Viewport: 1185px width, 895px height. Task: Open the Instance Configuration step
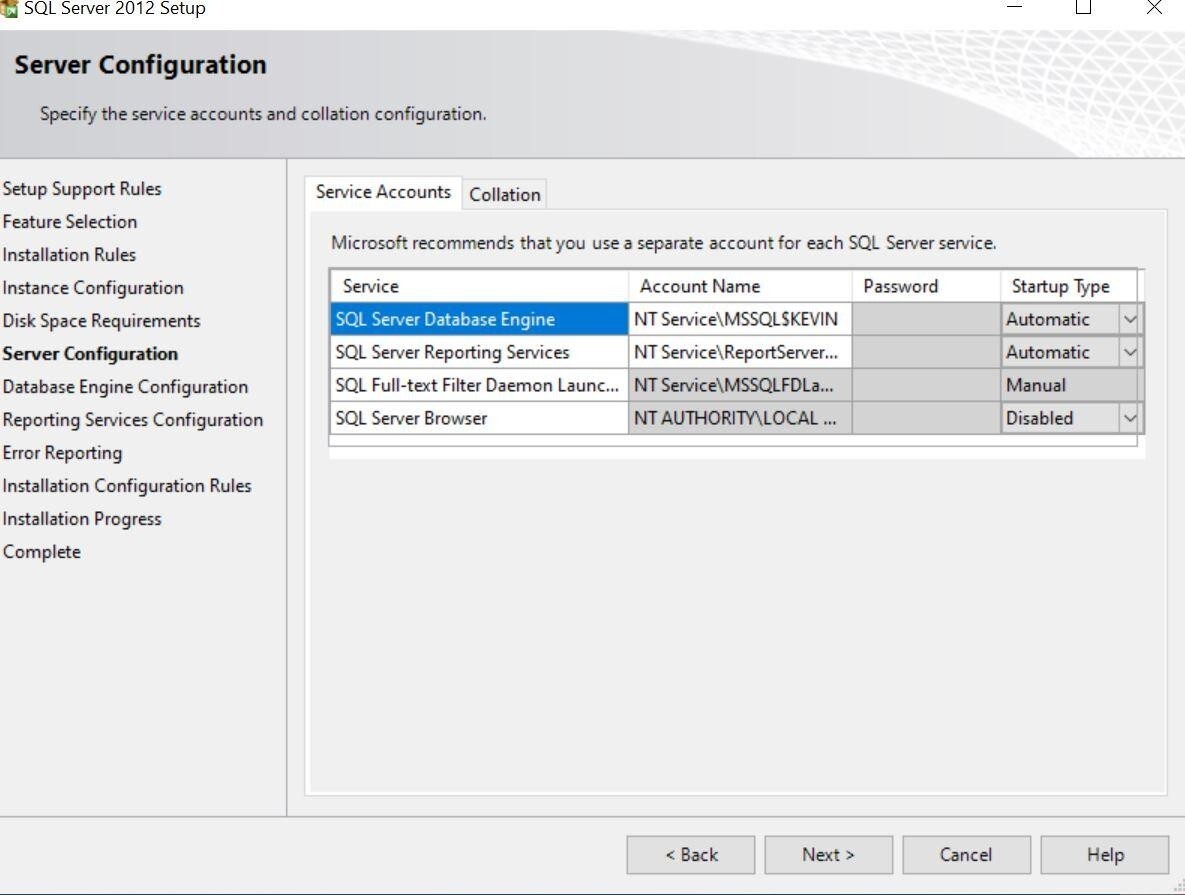click(x=93, y=287)
